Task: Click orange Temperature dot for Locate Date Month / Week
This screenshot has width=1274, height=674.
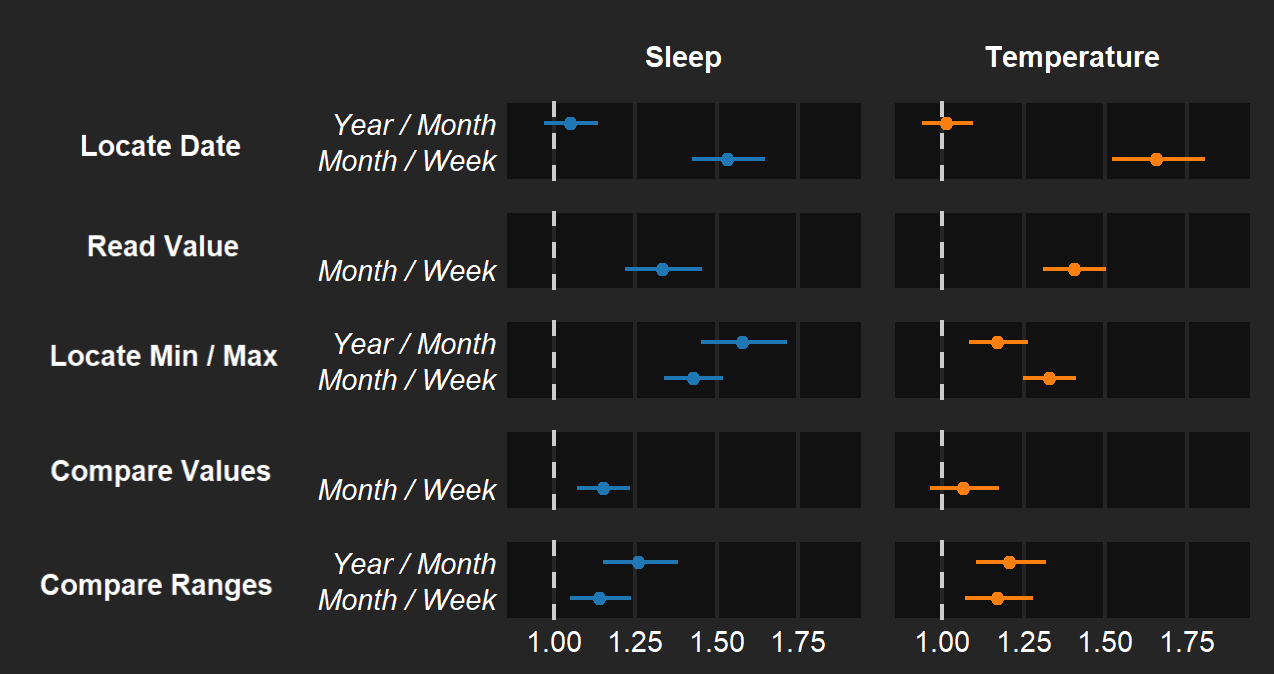Action: click(1156, 159)
